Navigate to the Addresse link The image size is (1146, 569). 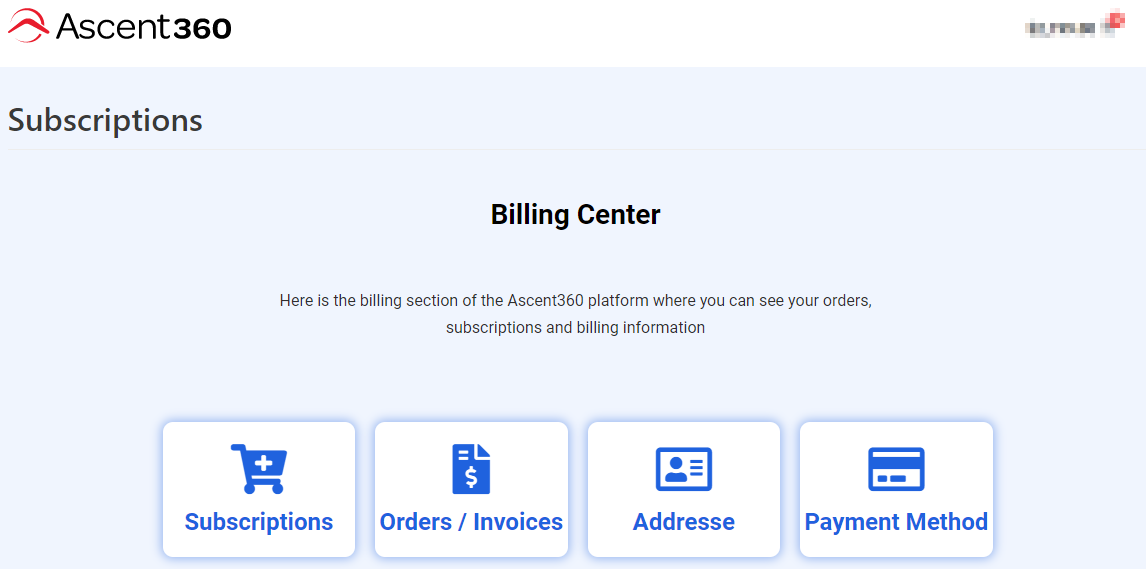[683, 522]
